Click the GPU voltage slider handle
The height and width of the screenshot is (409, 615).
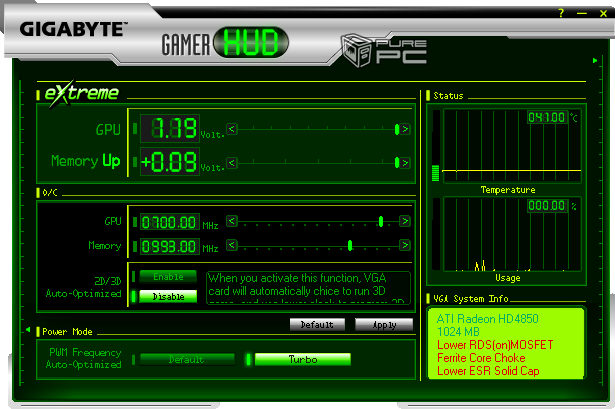397,129
